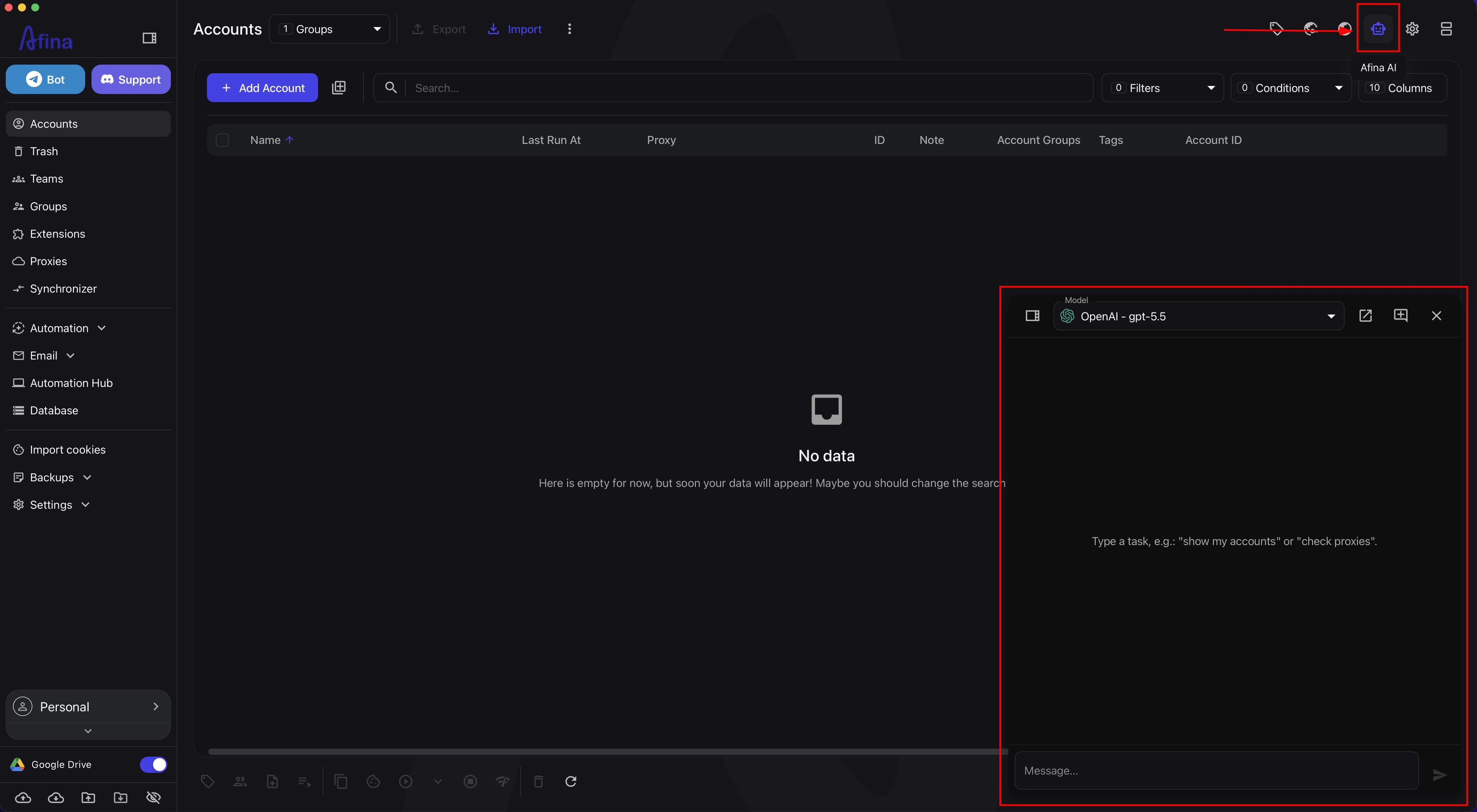Click the play run icon in bottom toolbar
Image resolution: width=1477 pixels, height=812 pixels.
[x=405, y=781]
